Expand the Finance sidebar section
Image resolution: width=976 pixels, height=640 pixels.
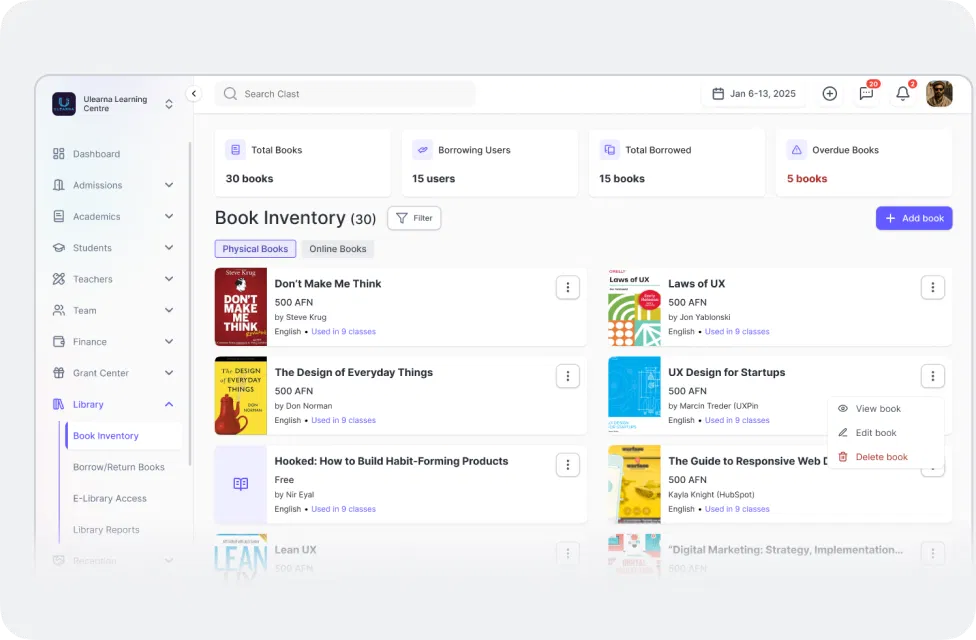112,341
